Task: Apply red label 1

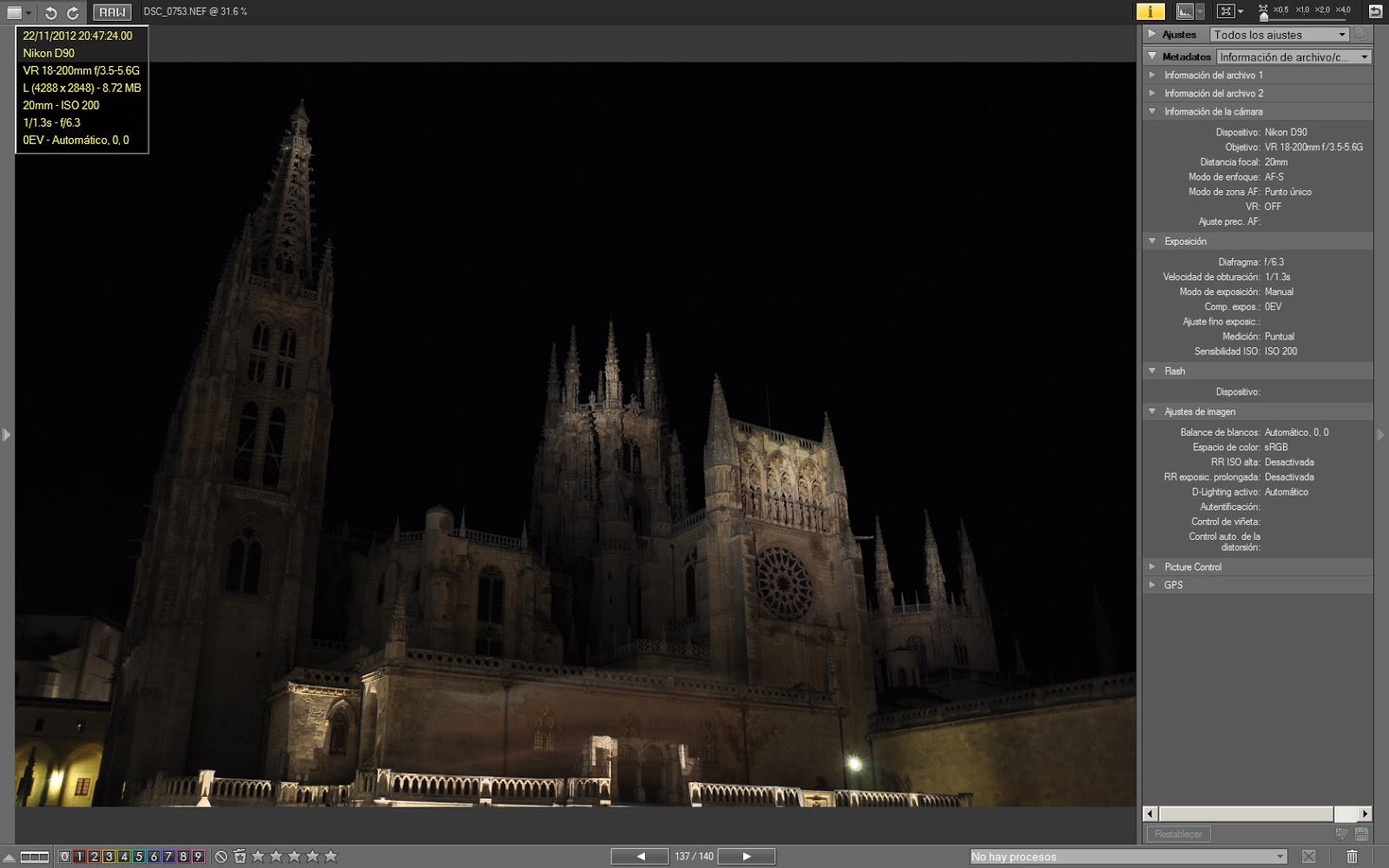Action: (x=79, y=857)
